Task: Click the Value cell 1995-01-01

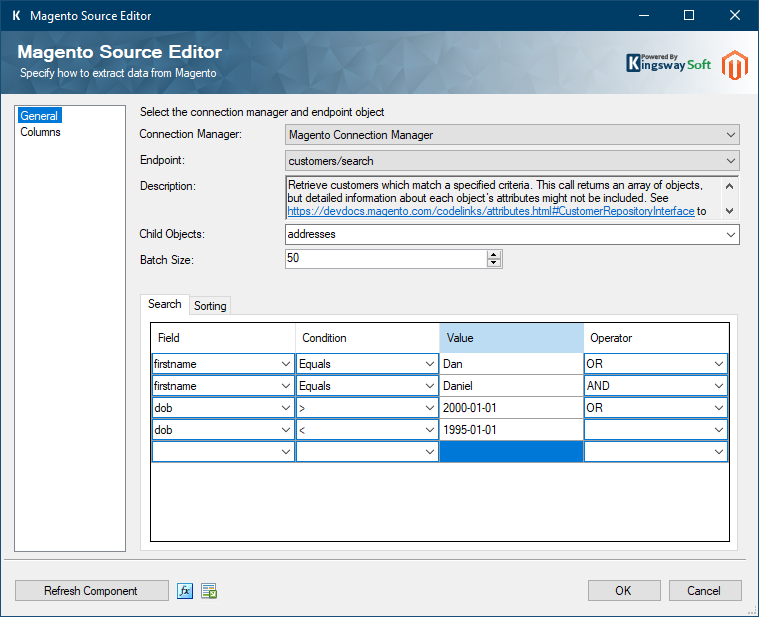Action: tap(511, 430)
